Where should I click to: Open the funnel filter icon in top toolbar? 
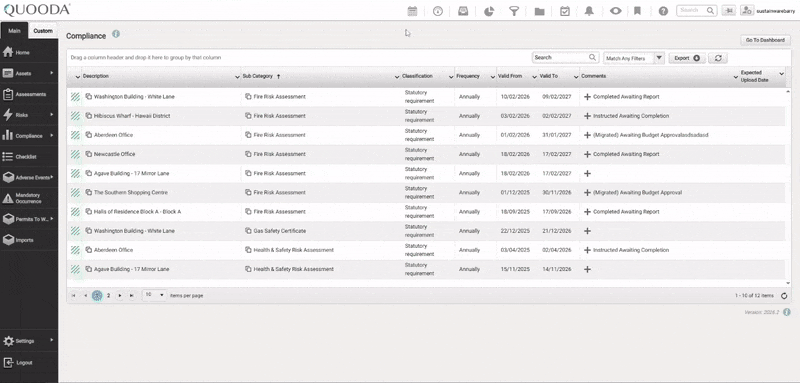pyautogui.click(x=514, y=11)
